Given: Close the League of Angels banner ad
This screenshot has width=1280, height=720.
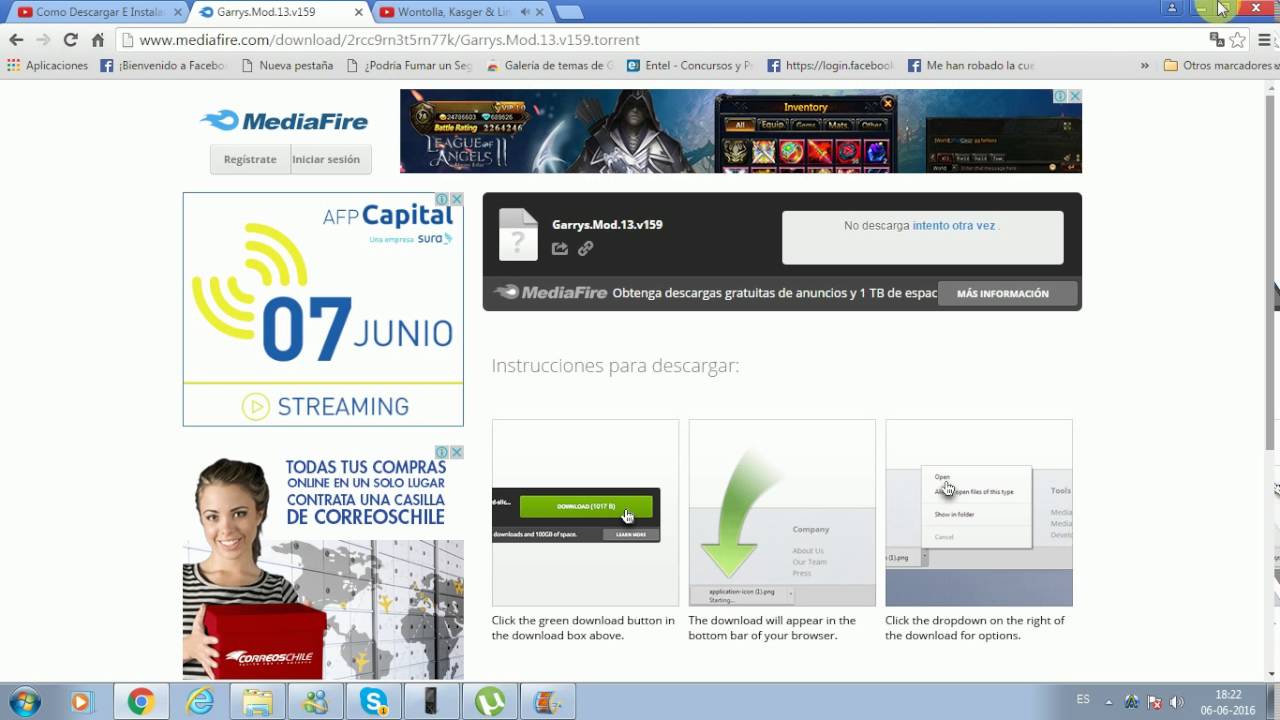Looking at the screenshot, I should coord(1075,96).
